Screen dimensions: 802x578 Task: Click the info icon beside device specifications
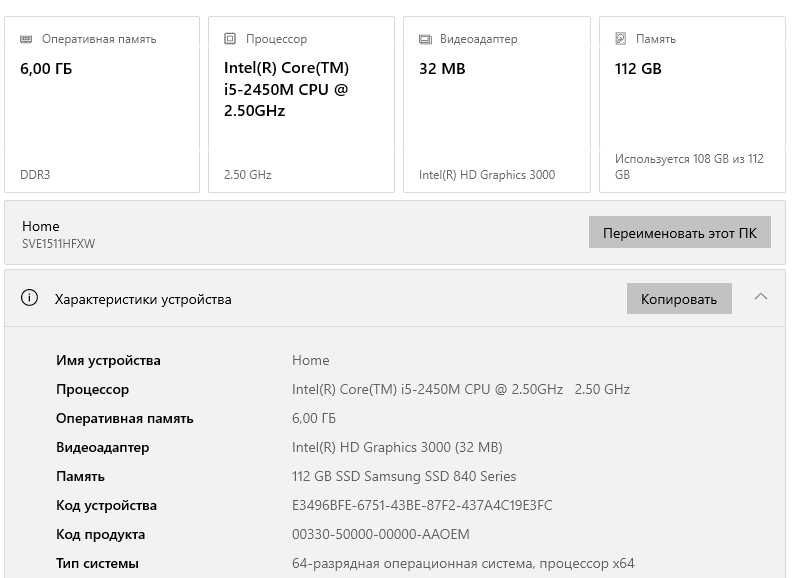coord(30,298)
